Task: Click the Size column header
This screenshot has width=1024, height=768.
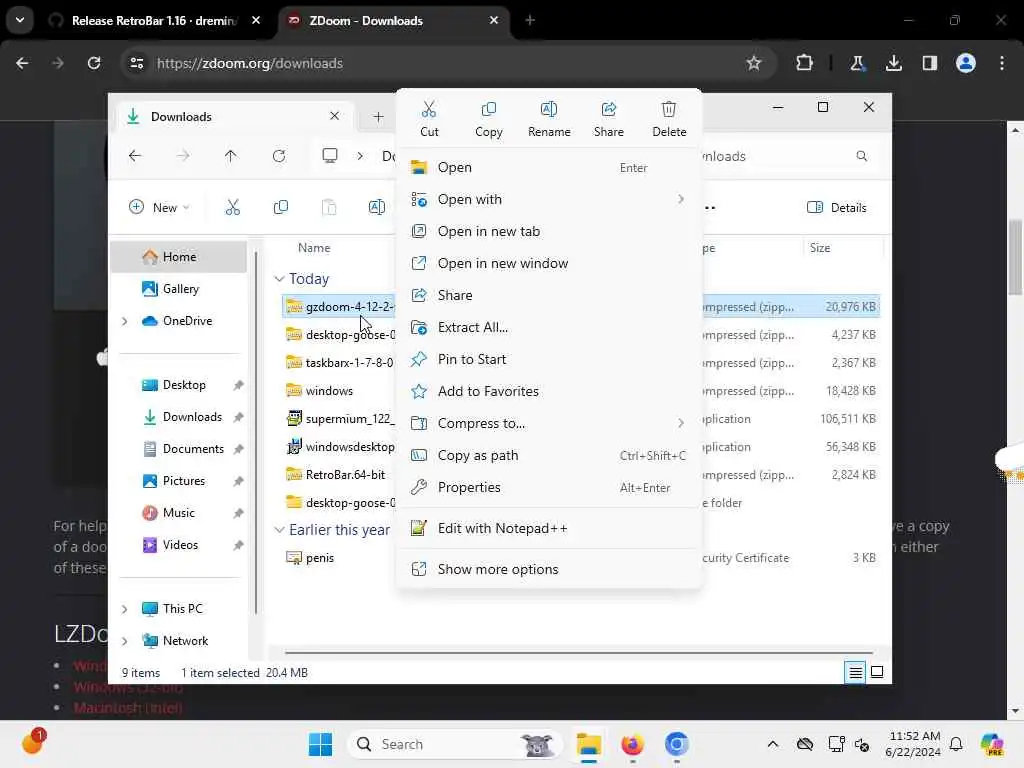Action: pyautogui.click(x=820, y=248)
